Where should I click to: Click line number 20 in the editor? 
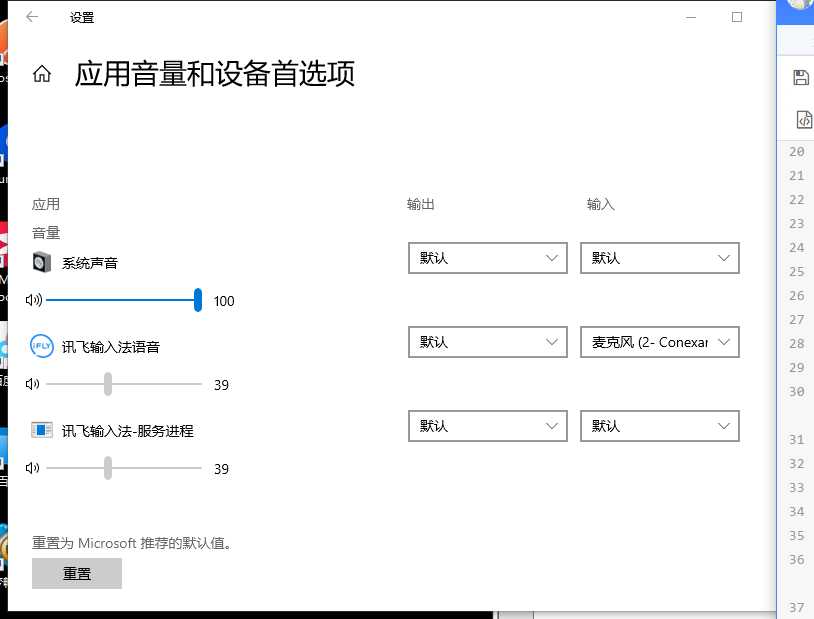796,152
